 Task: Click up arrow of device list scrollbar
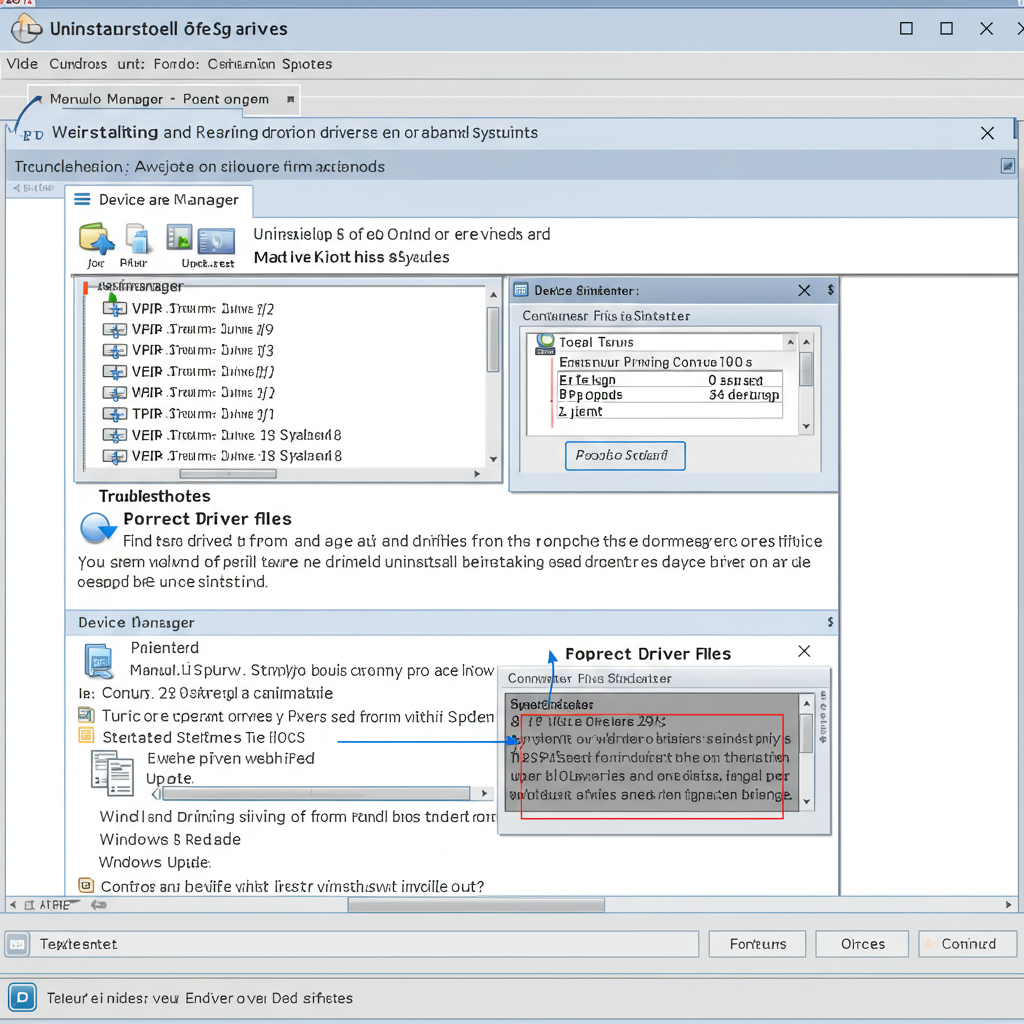pyautogui.click(x=494, y=295)
